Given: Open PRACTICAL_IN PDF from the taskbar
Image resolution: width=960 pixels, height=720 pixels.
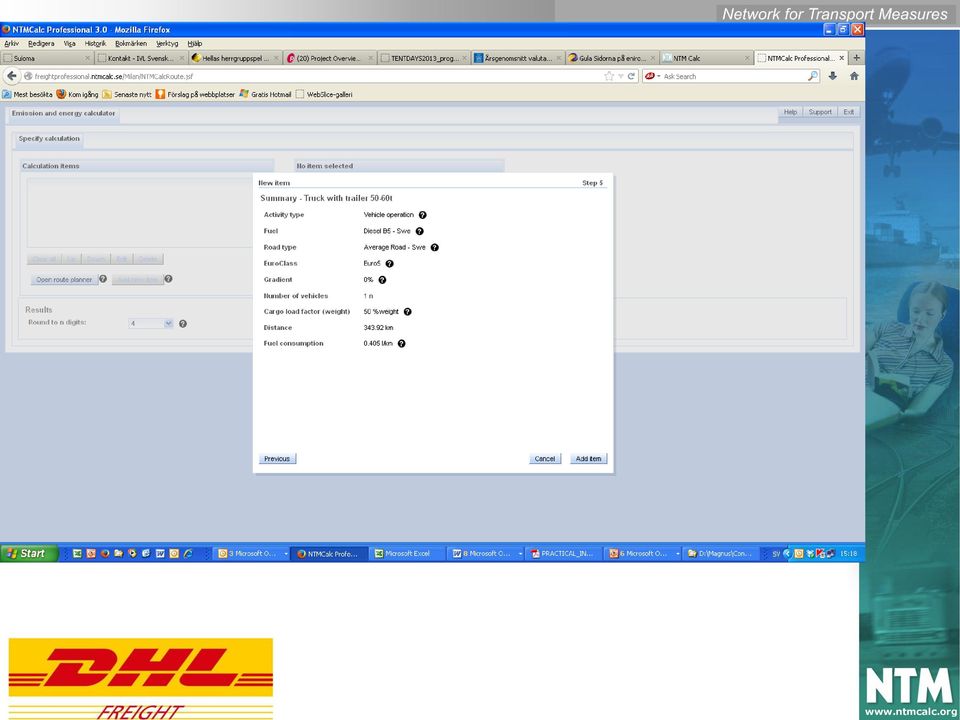Looking at the screenshot, I should click(x=563, y=553).
